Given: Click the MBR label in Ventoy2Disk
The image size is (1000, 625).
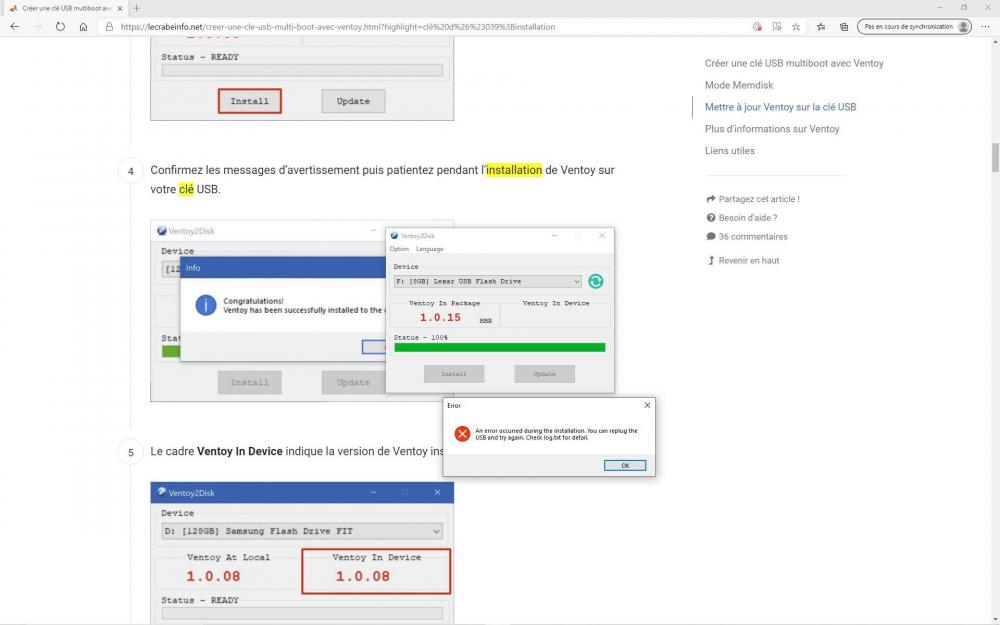Looking at the screenshot, I should click(x=485, y=321).
